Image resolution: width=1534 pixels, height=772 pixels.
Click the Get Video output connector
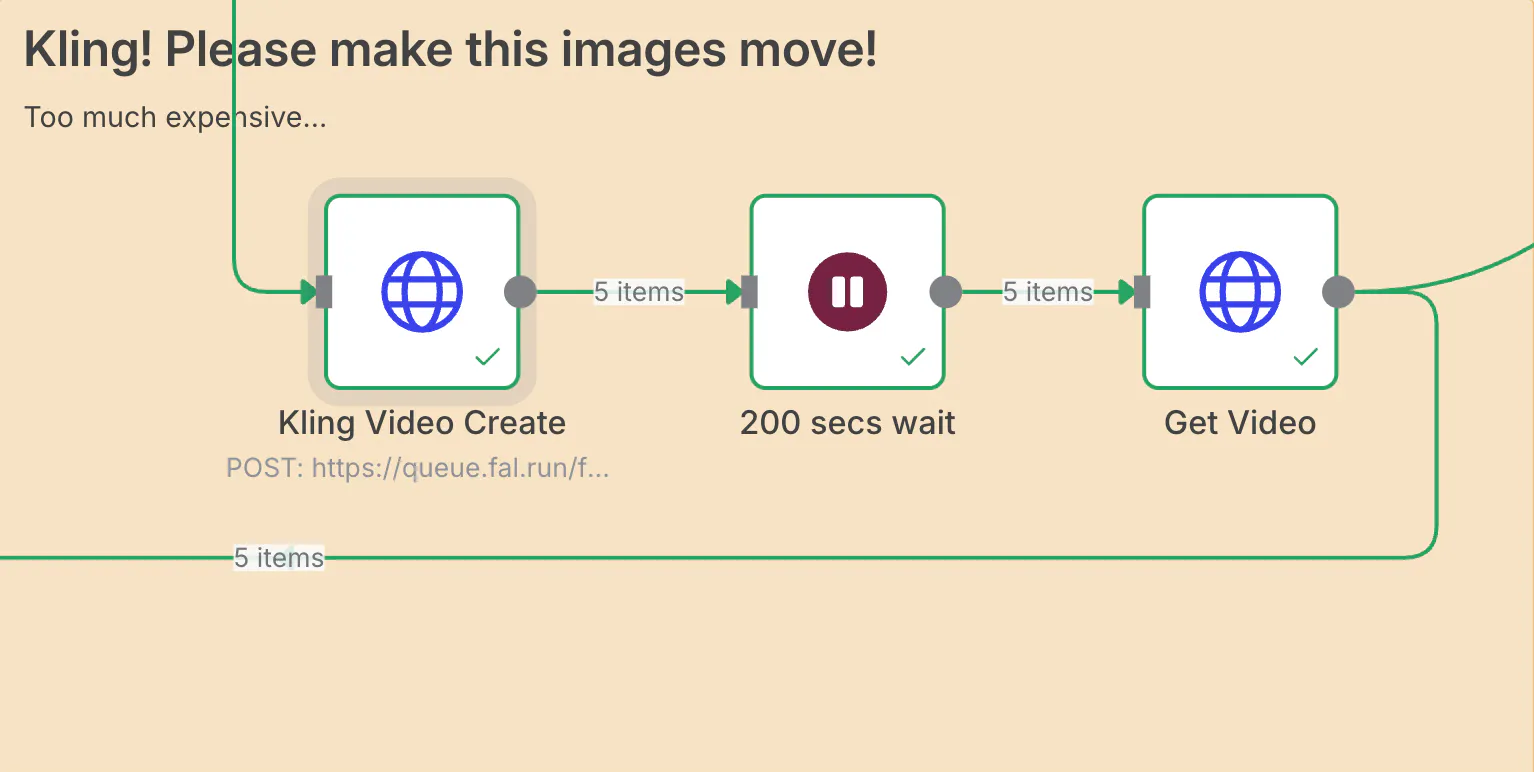[x=1338, y=292]
